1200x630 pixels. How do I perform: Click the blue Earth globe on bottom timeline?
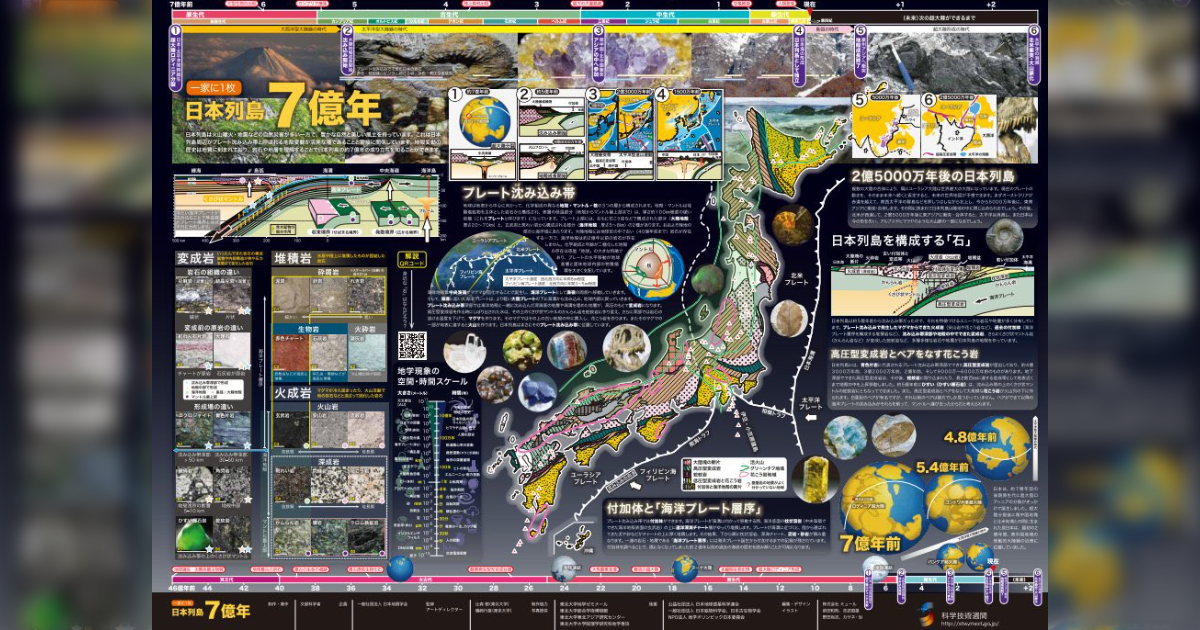tap(400, 568)
